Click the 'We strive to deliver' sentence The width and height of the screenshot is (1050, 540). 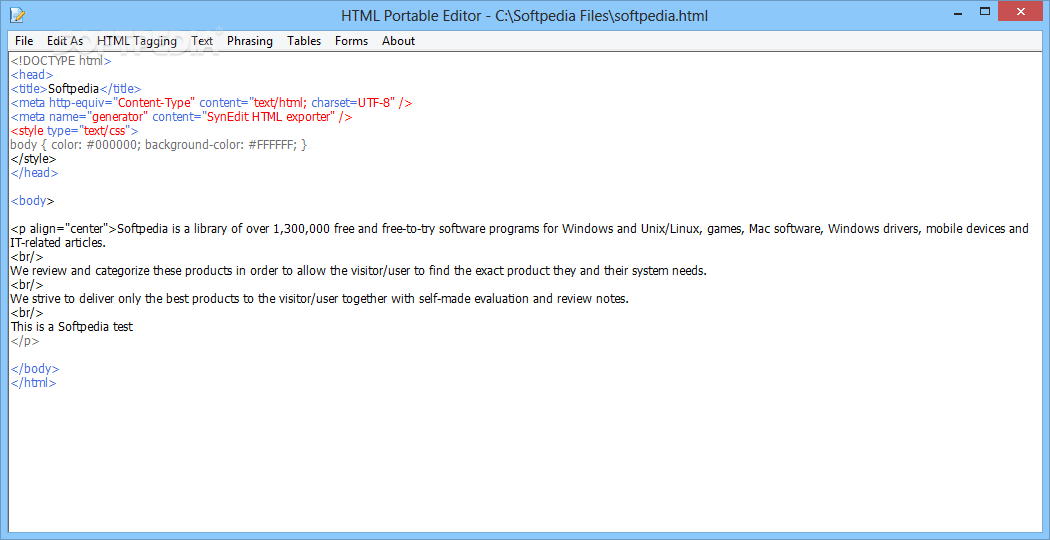[x=319, y=299]
